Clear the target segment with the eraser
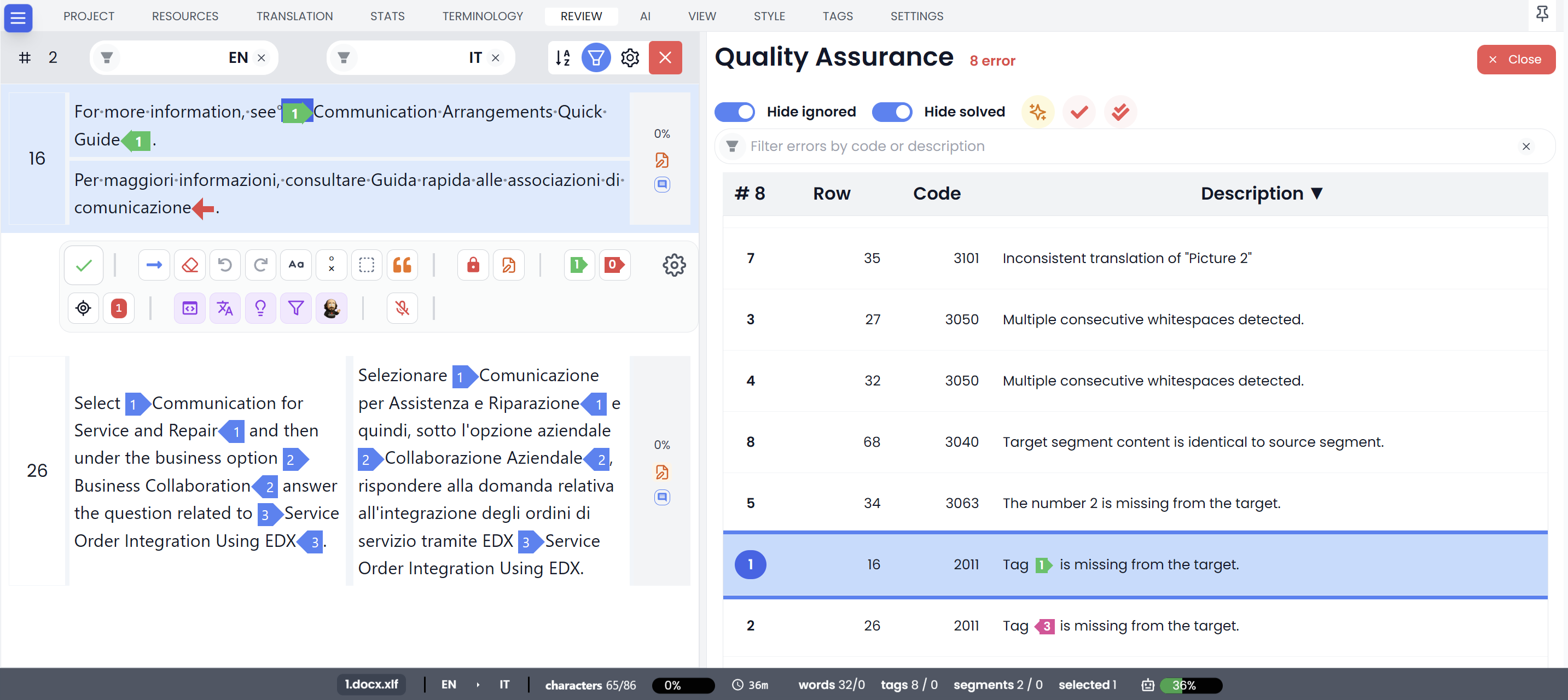Image resolution: width=1568 pixels, height=700 pixels. click(x=189, y=265)
